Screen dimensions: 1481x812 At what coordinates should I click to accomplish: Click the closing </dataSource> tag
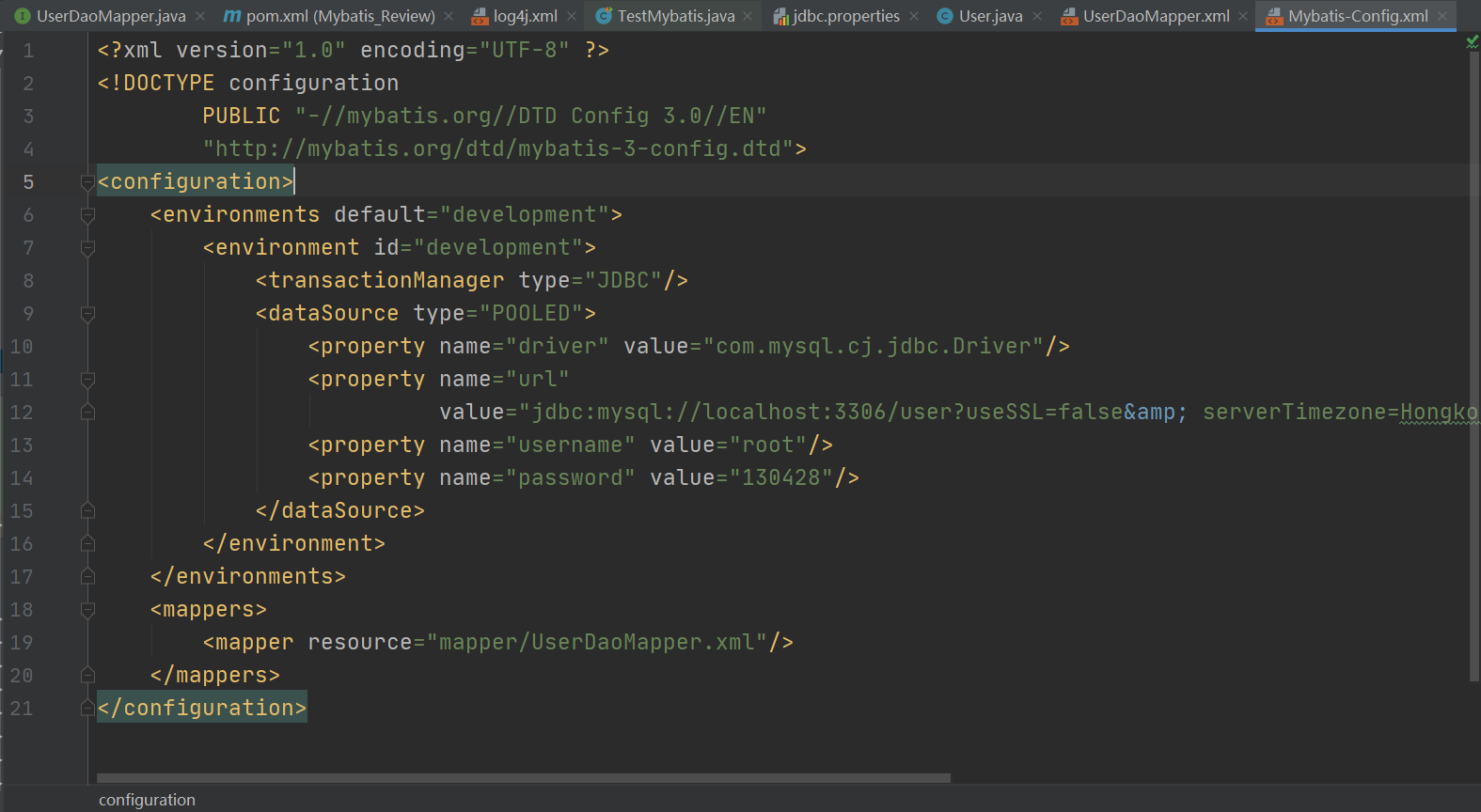(x=340, y=510)
